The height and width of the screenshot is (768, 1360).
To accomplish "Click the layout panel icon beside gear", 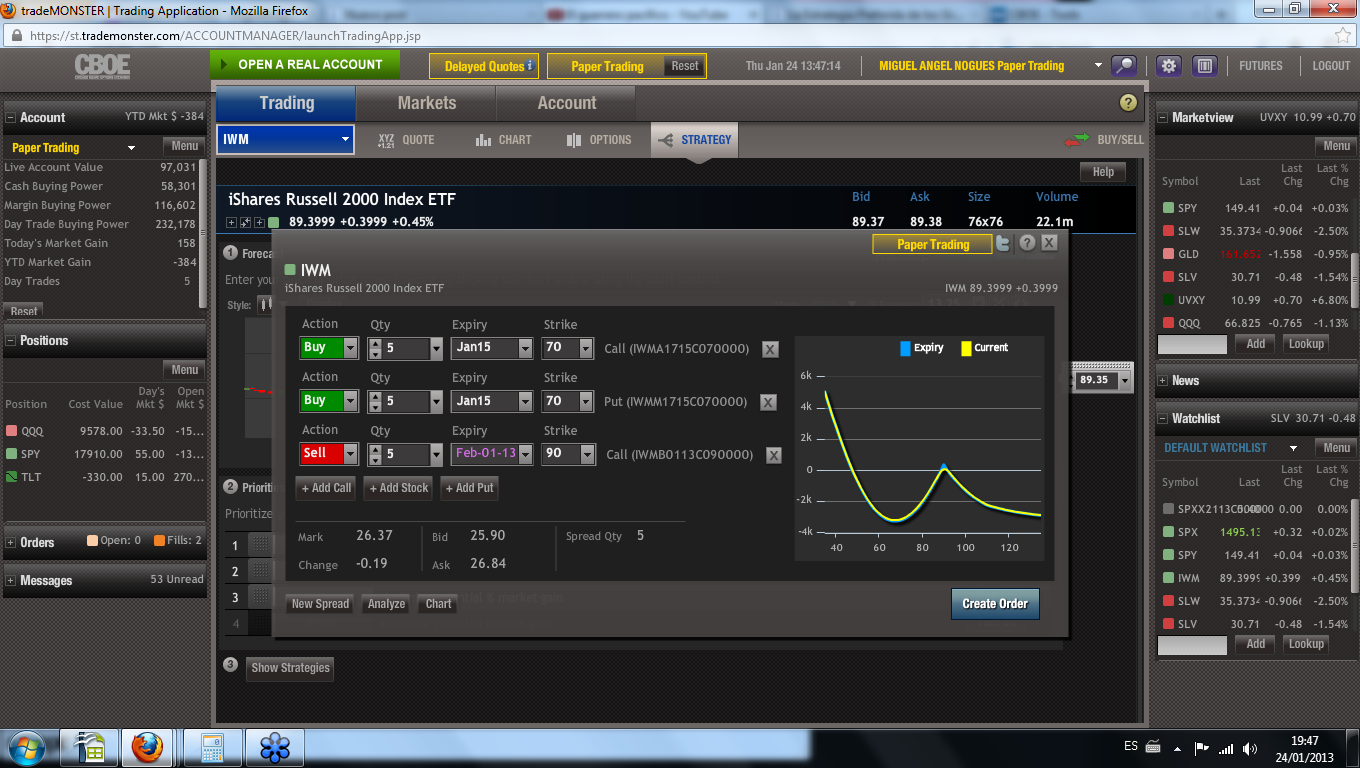I will [x=1205, y=66].
